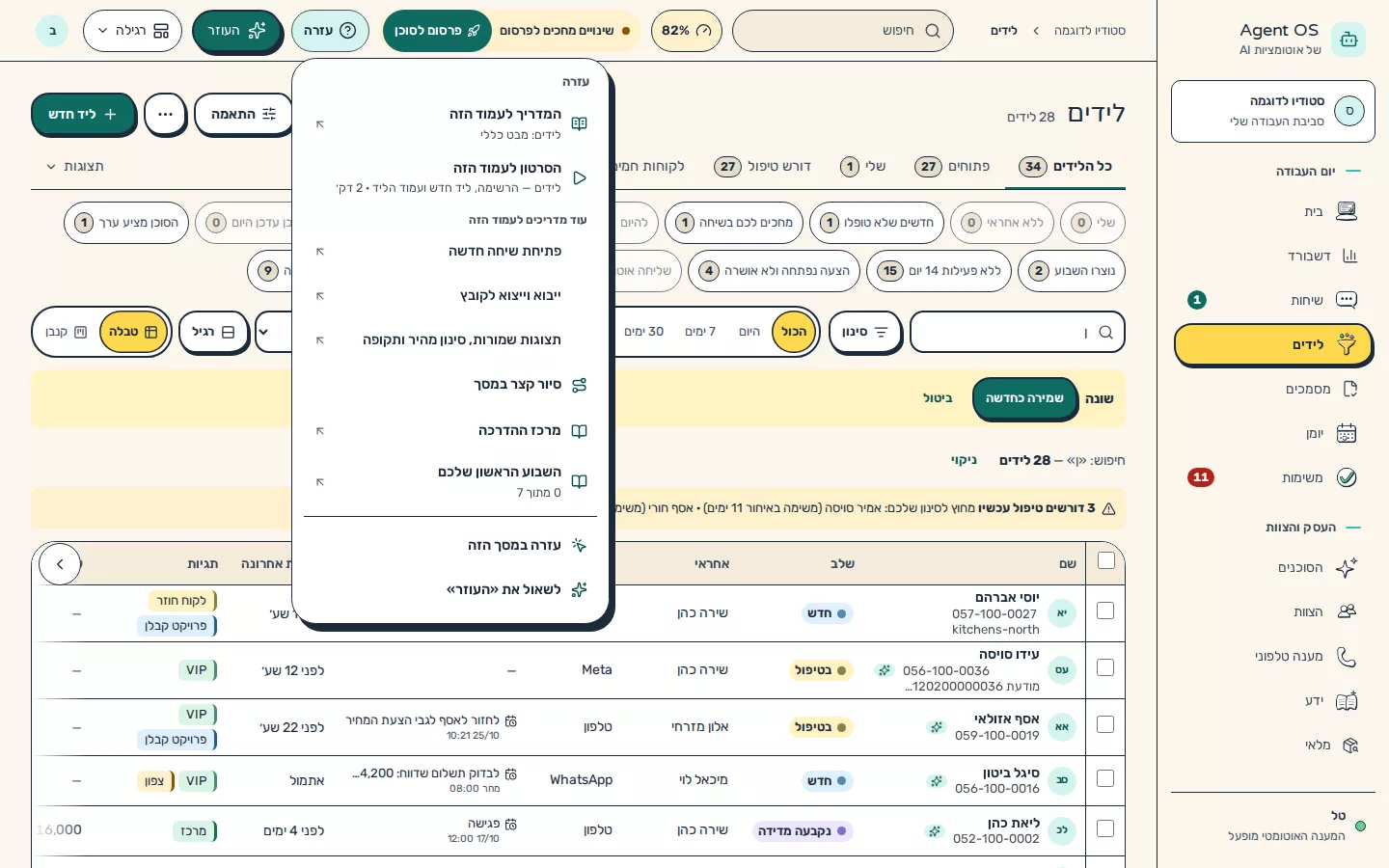The height and width of the screenshot is (868, 1389).
Task: Open the ידע knowledge book icon
Action: tap(1347, 700)
